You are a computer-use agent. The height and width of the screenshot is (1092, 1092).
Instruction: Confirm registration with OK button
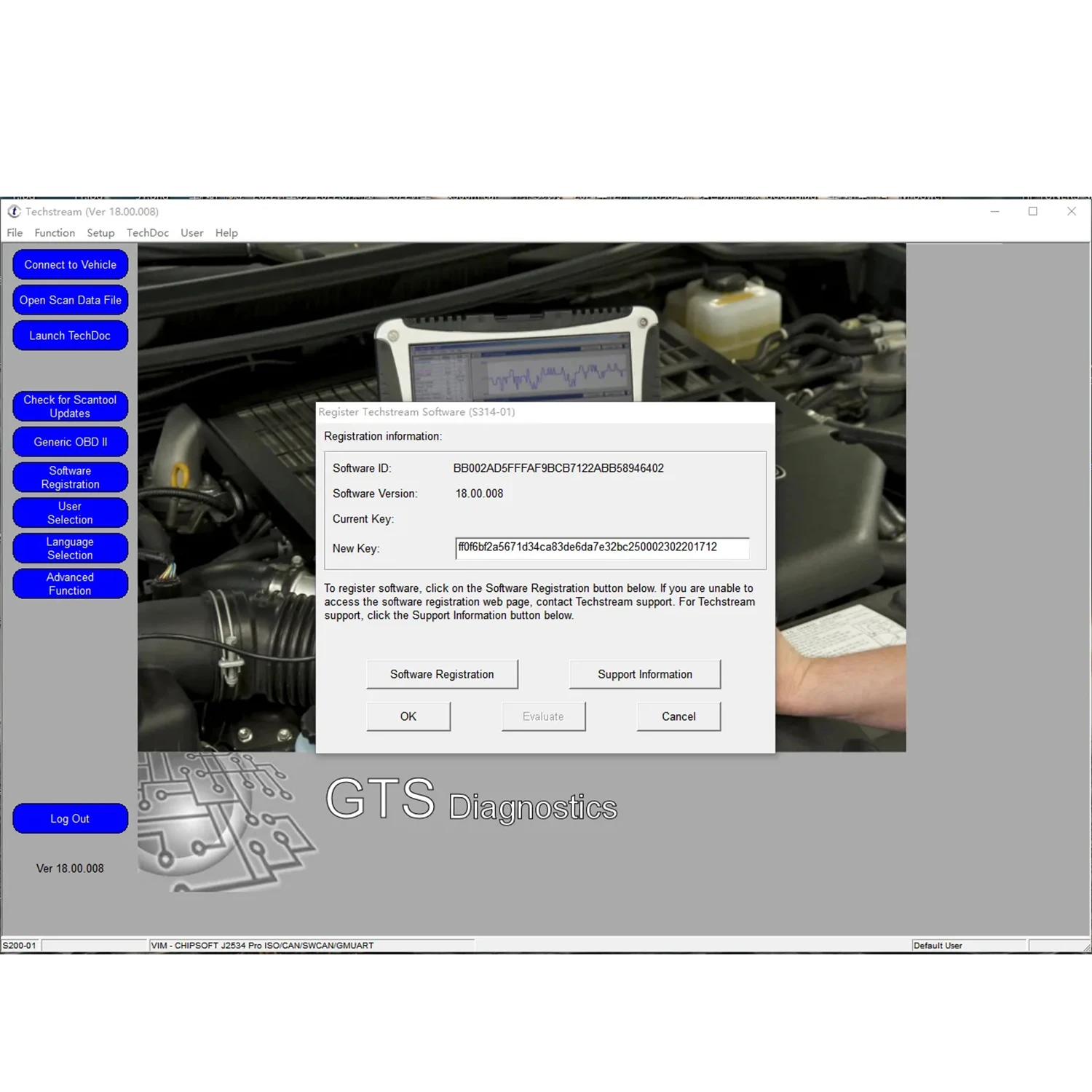408,716
